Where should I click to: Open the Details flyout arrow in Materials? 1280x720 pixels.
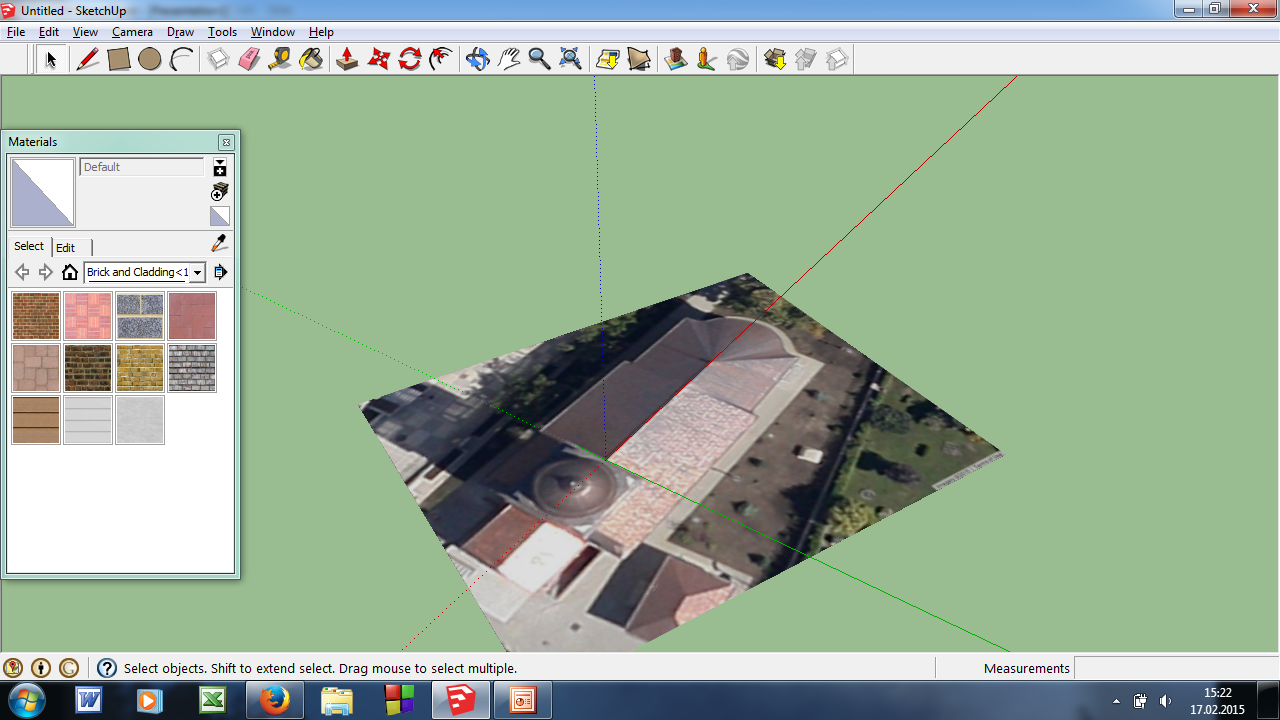(220, 272)
